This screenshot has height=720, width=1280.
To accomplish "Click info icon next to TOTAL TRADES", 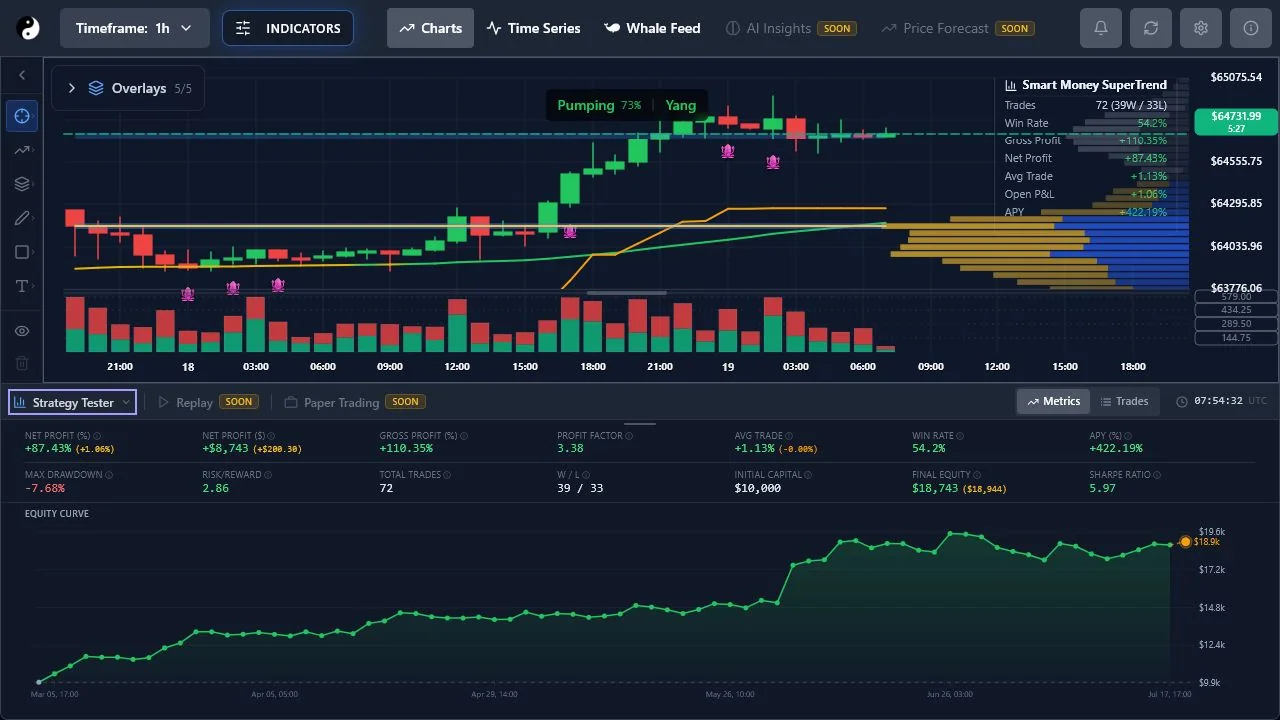I will tap(449, 475).
